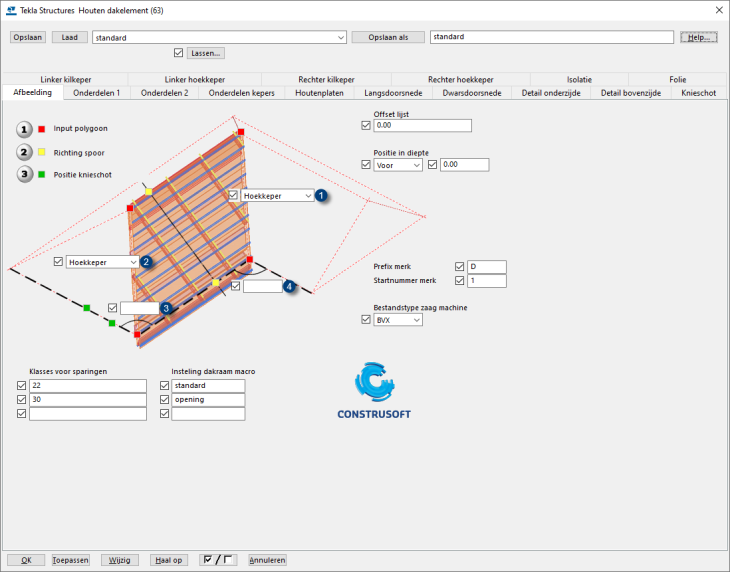
Task: Click blue marker 1 next to Hoekkeper dropdown
Action: [x=322, y=197]
